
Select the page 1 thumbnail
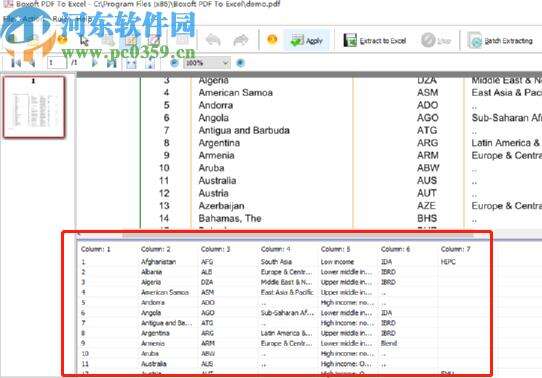[34, 107]
